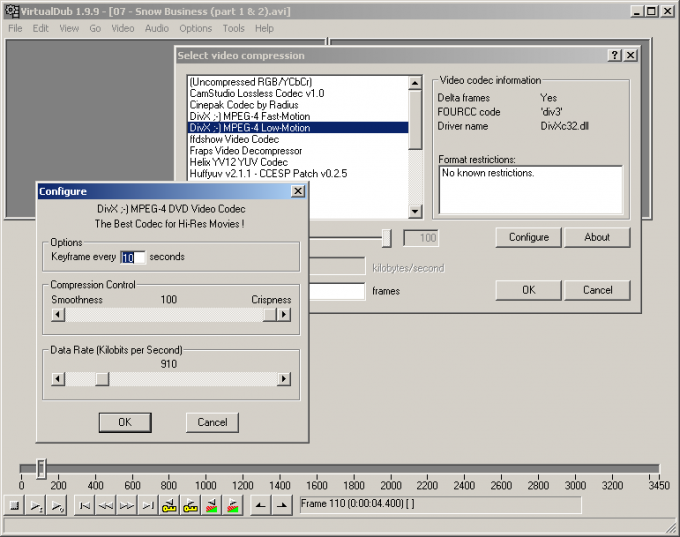680x537 pixels.
Task: Click the quality value field showing 100
Action: (421, 238)
